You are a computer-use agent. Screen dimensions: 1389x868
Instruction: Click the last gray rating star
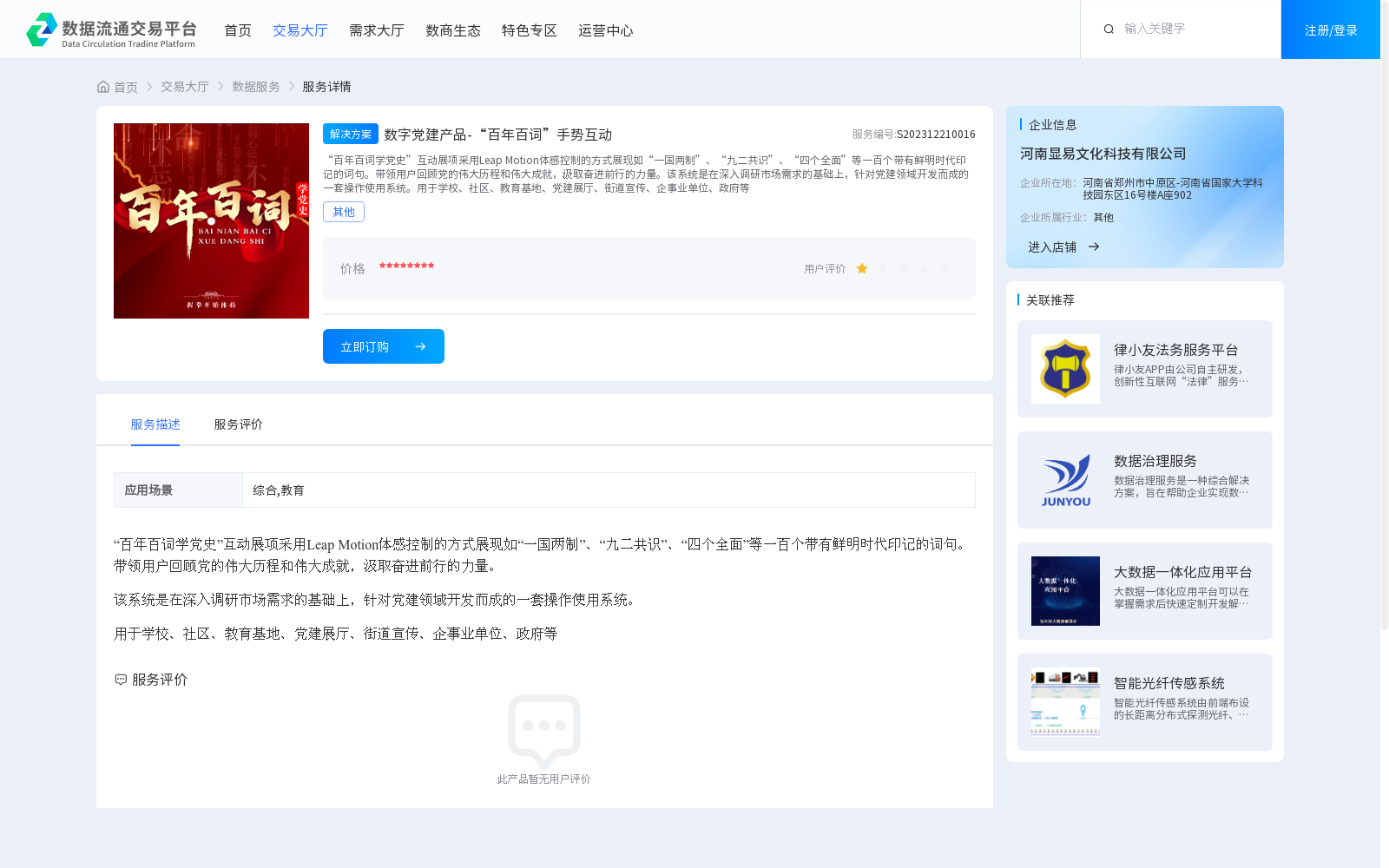945,269
